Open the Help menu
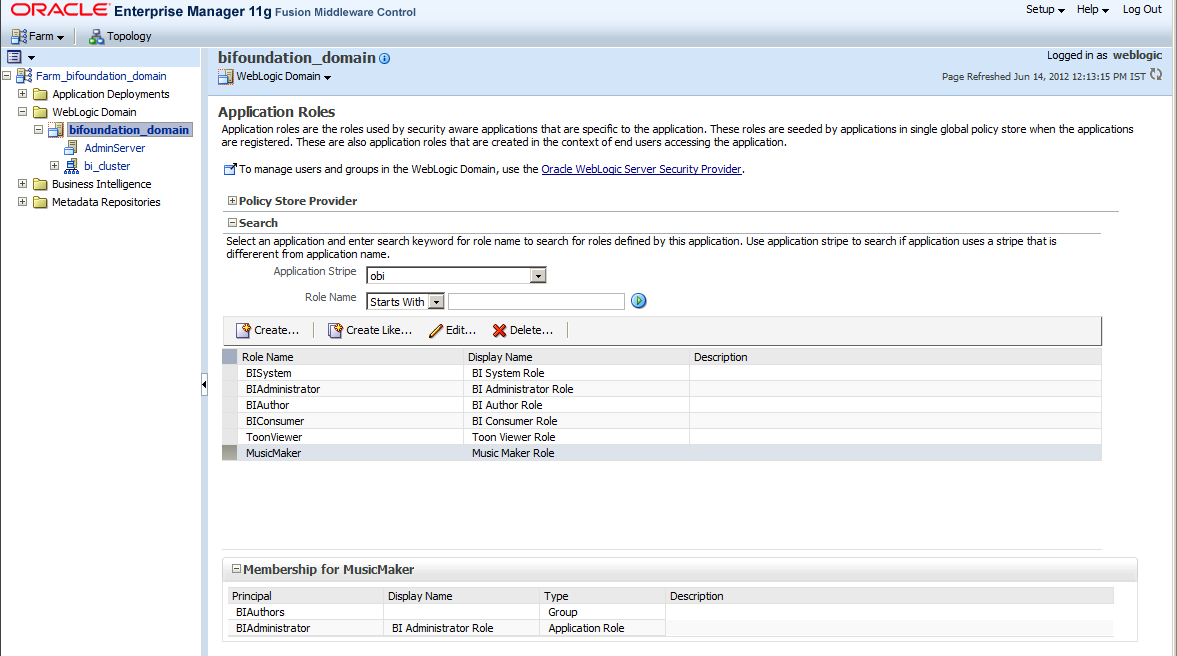 [1091, 9]
